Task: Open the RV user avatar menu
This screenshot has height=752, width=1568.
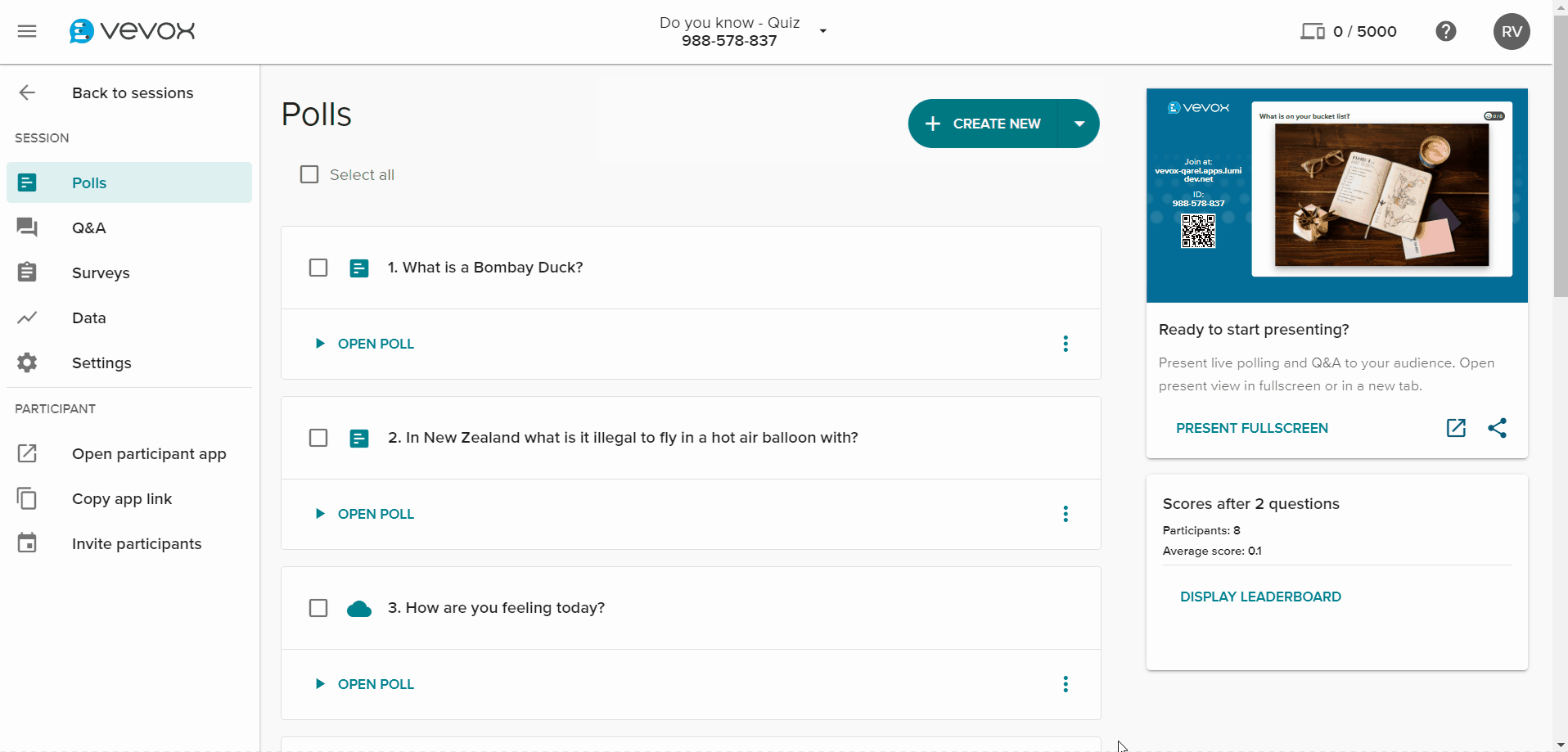Action: tap(1512, 31)
